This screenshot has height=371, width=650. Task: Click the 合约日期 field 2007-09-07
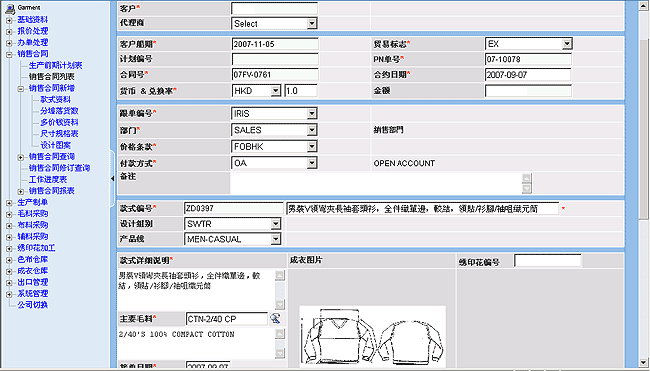pos(528,75)
